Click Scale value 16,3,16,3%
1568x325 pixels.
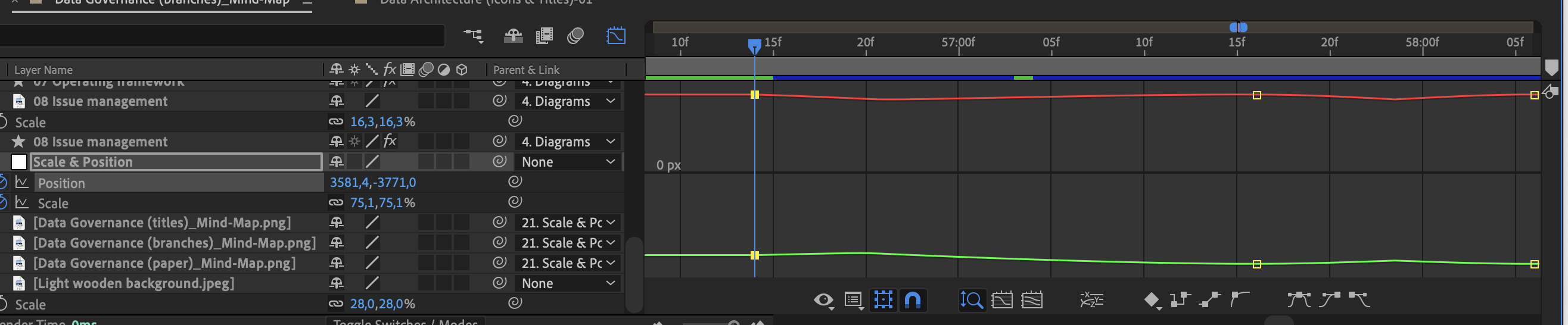pos(382,121)
